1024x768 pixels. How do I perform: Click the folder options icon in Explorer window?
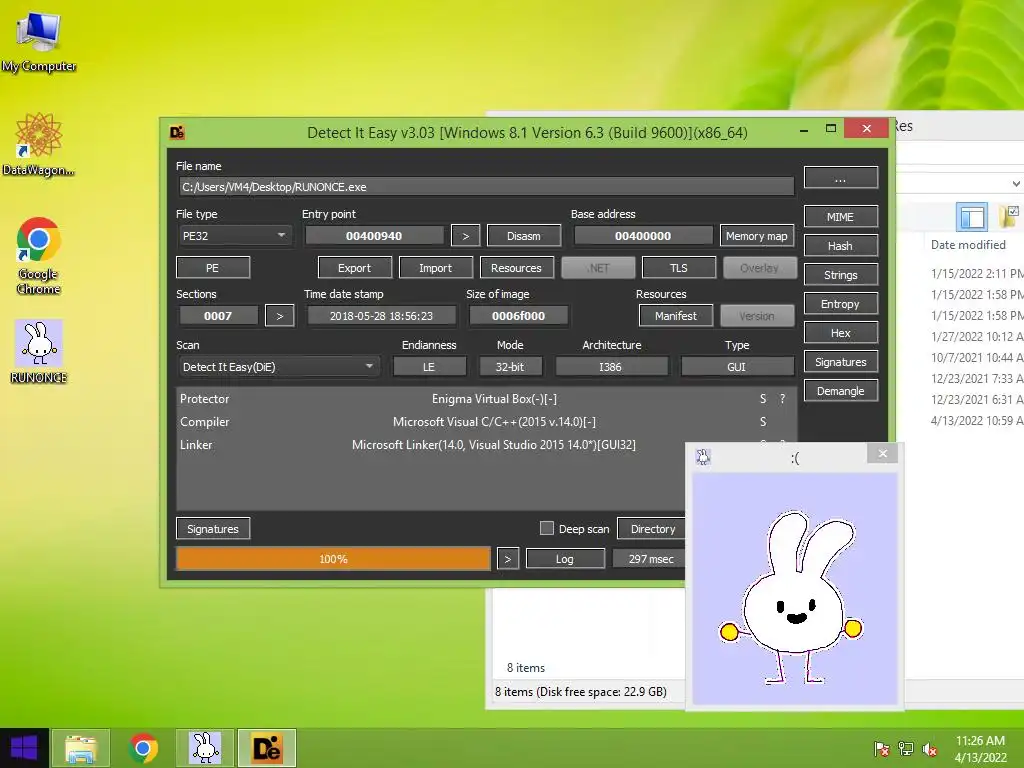point(1010,216)
